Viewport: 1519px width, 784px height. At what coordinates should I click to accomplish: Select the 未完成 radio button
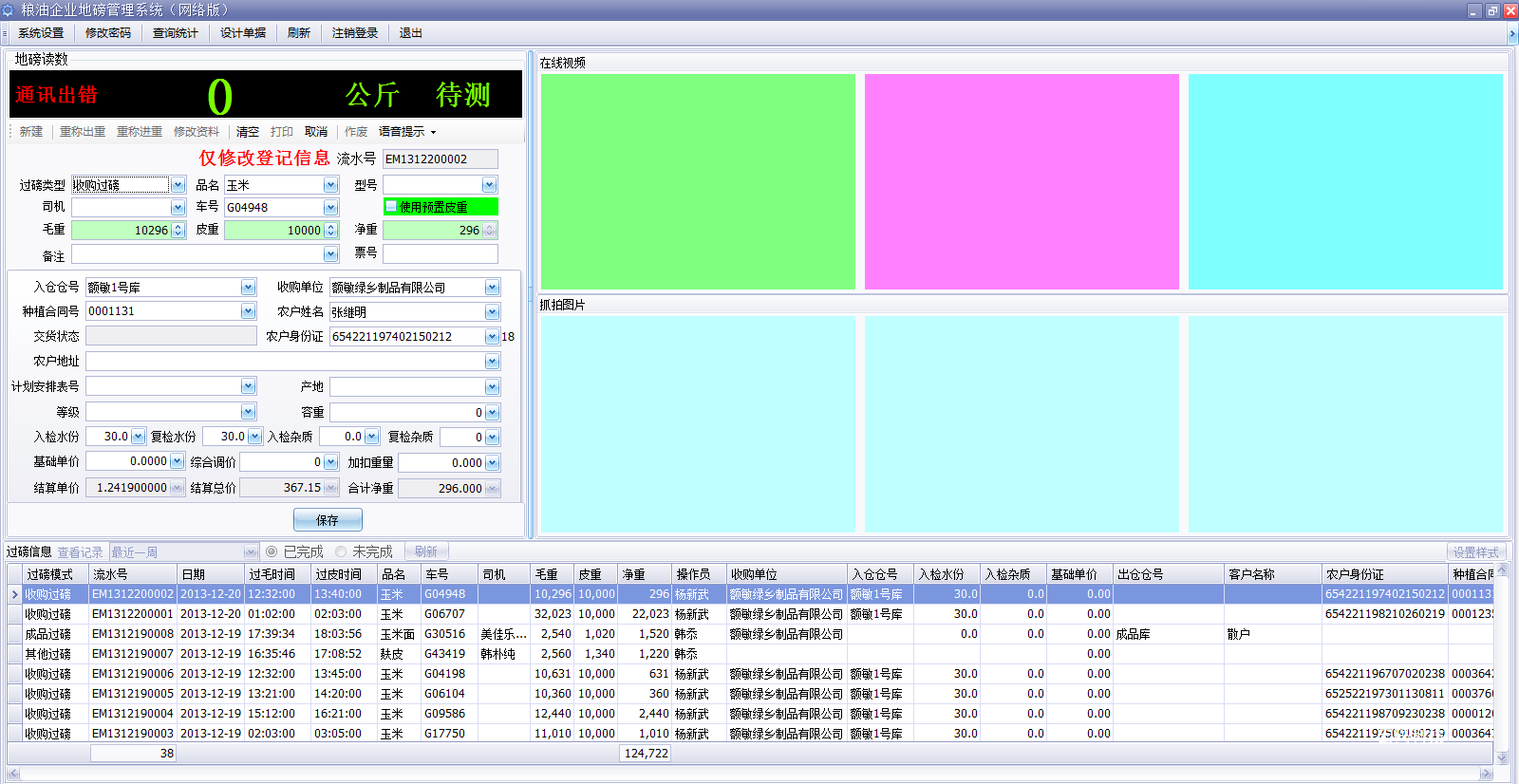click(x=341, y=551)
